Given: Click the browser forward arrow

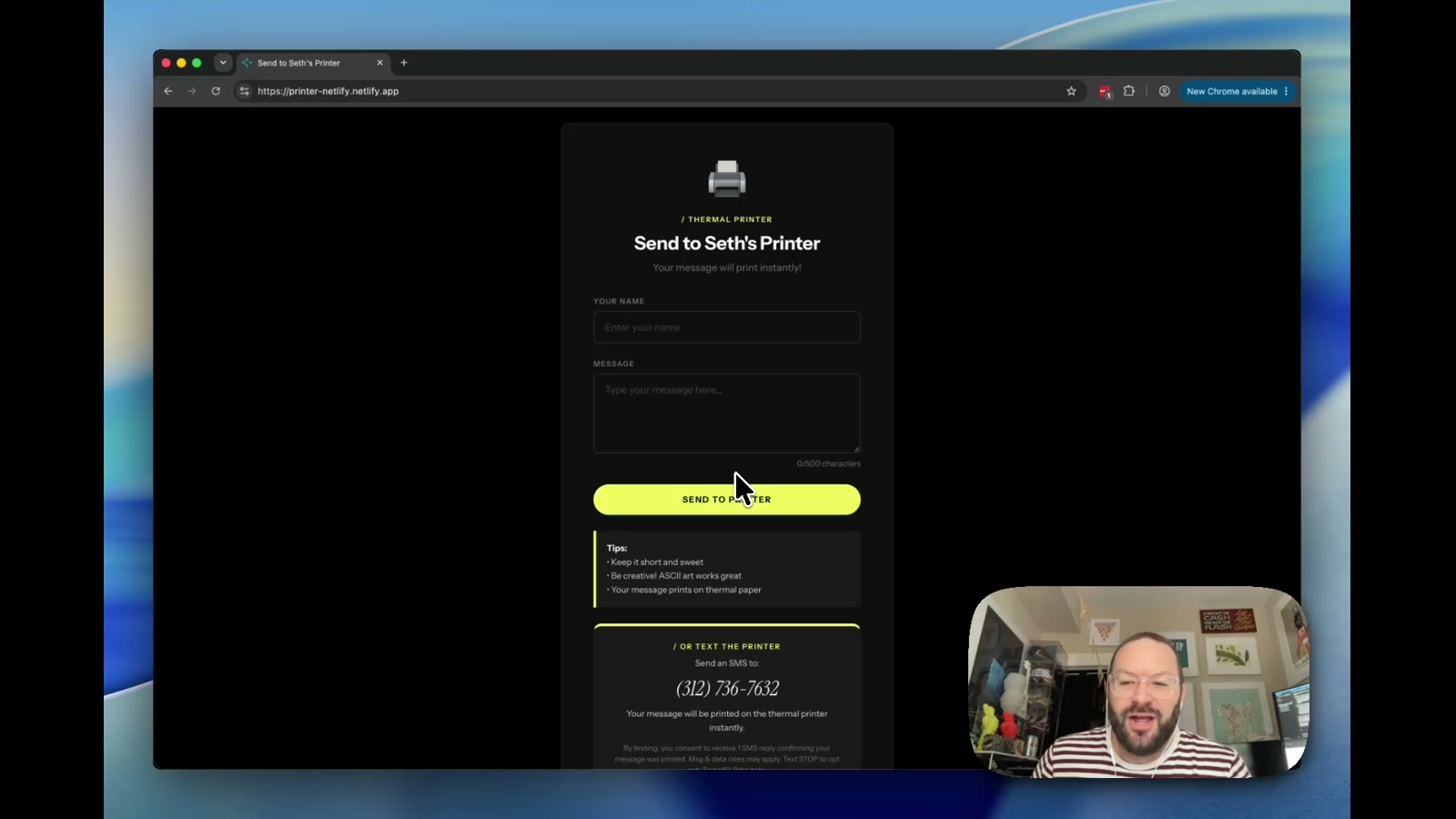Looking at the screenshot, I should (192, 91).
